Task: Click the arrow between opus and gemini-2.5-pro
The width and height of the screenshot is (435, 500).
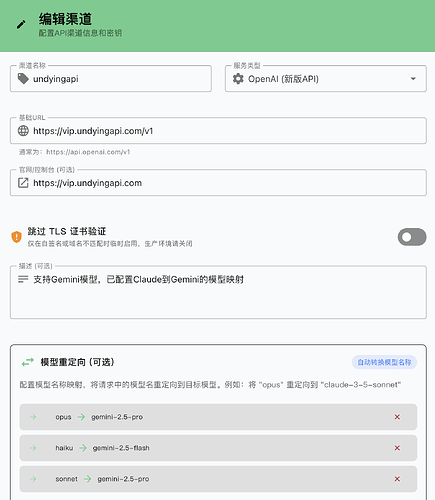Action: click(x=81, y=417)
